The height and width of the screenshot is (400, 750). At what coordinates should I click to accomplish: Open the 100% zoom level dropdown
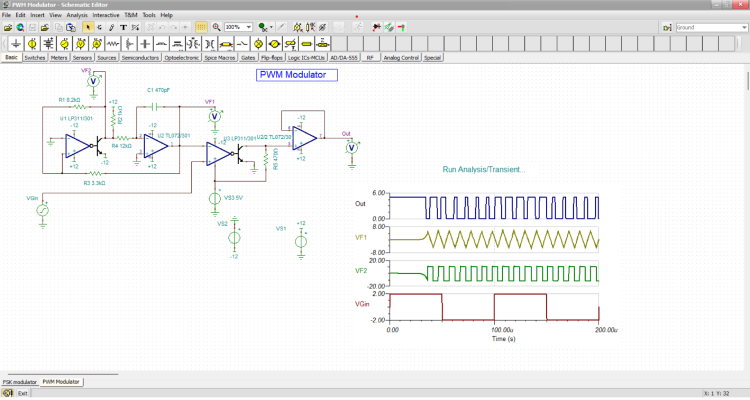click(248, 27)
